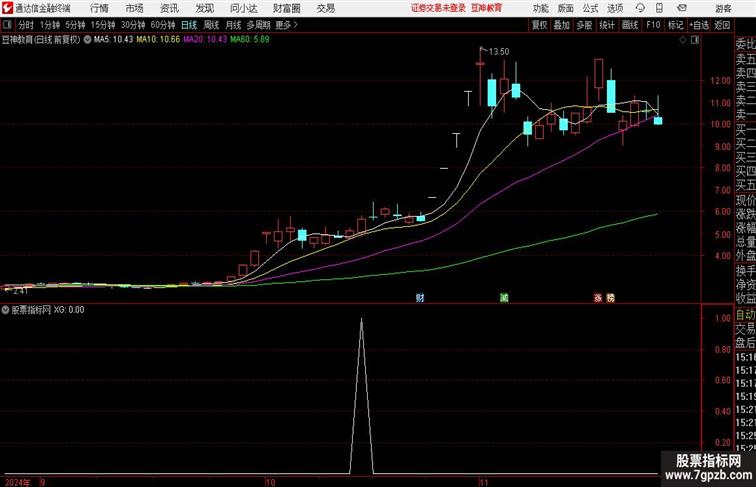Image resolution: width=756 pixels, height=487 pixels.
Task: Open the 公式 menu
Action: tap(590, 8)
